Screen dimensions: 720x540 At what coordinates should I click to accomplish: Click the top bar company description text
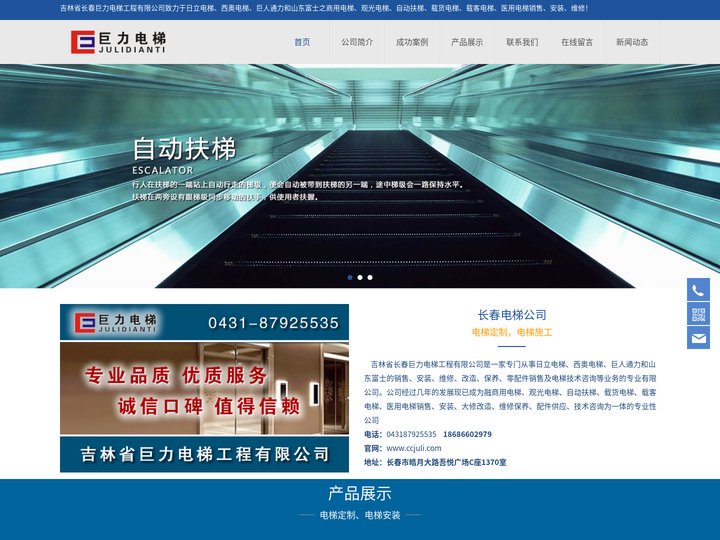[x=324, y=8]
